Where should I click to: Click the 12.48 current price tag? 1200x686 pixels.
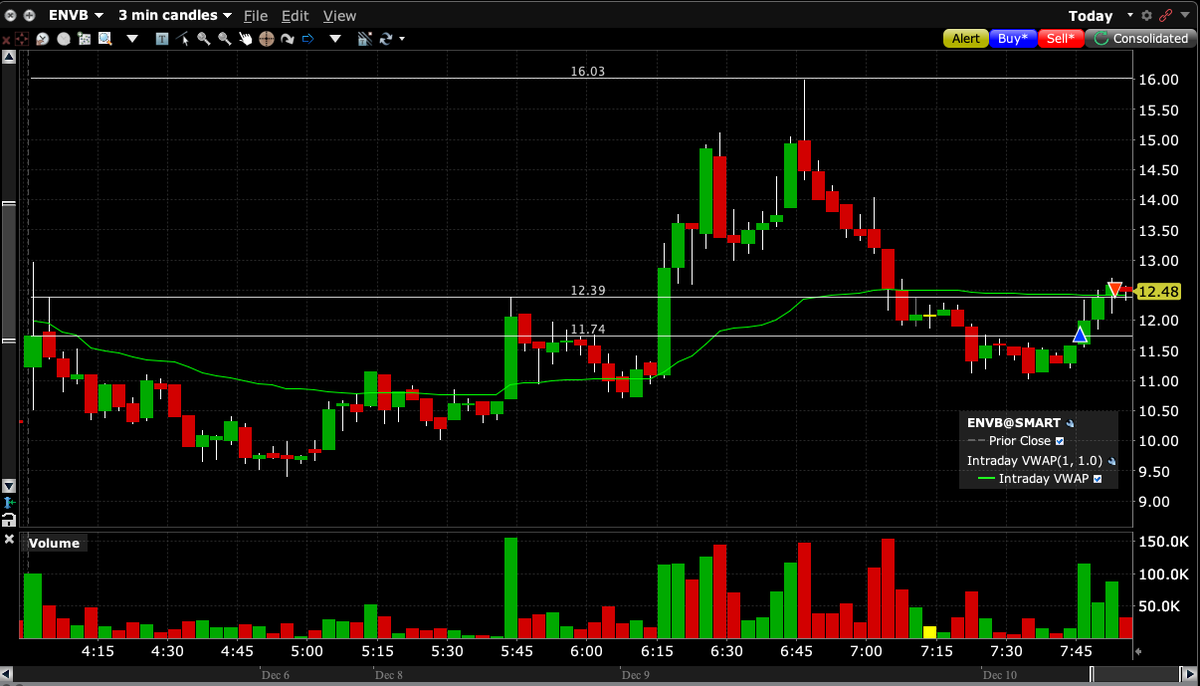click(1159, 292)
